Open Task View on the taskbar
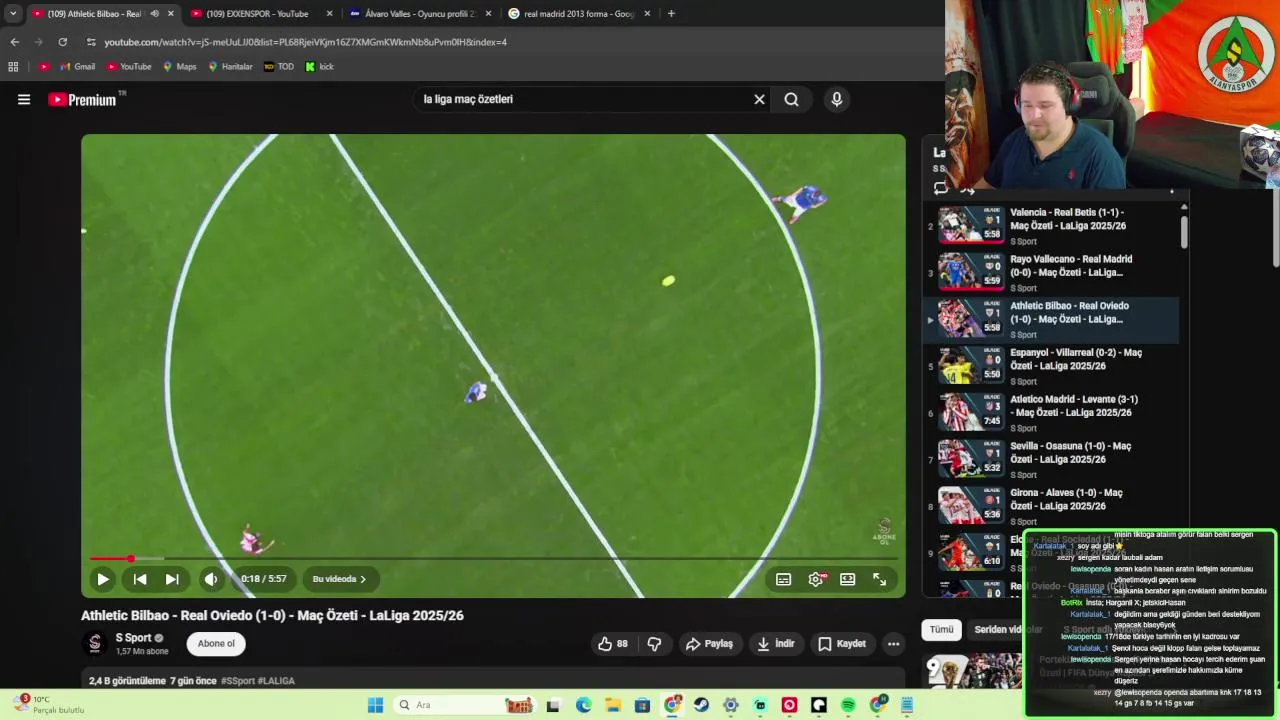This screenshot has width=1280, height=720. (553, 705)
